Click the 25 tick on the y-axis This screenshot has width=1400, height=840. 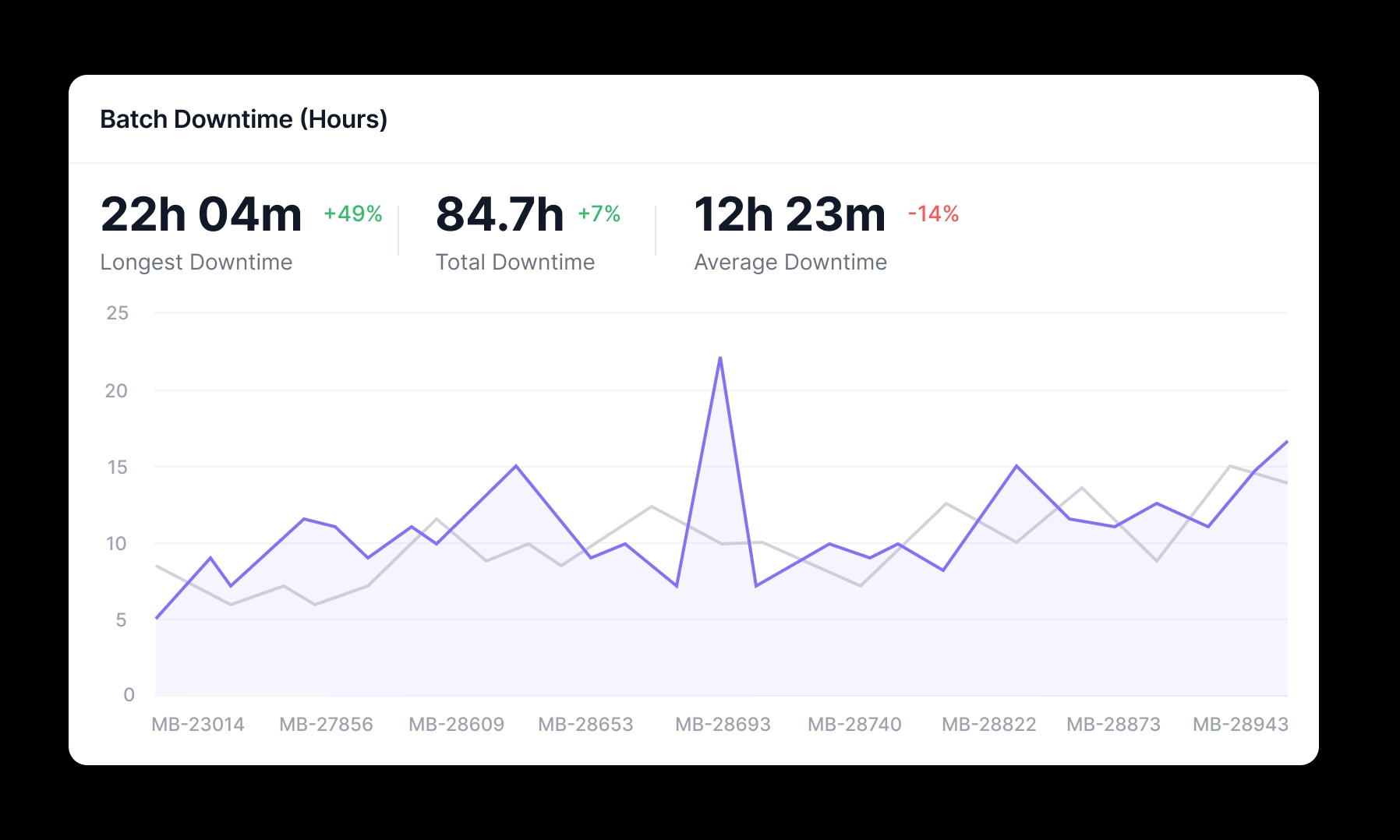point(117,313)
